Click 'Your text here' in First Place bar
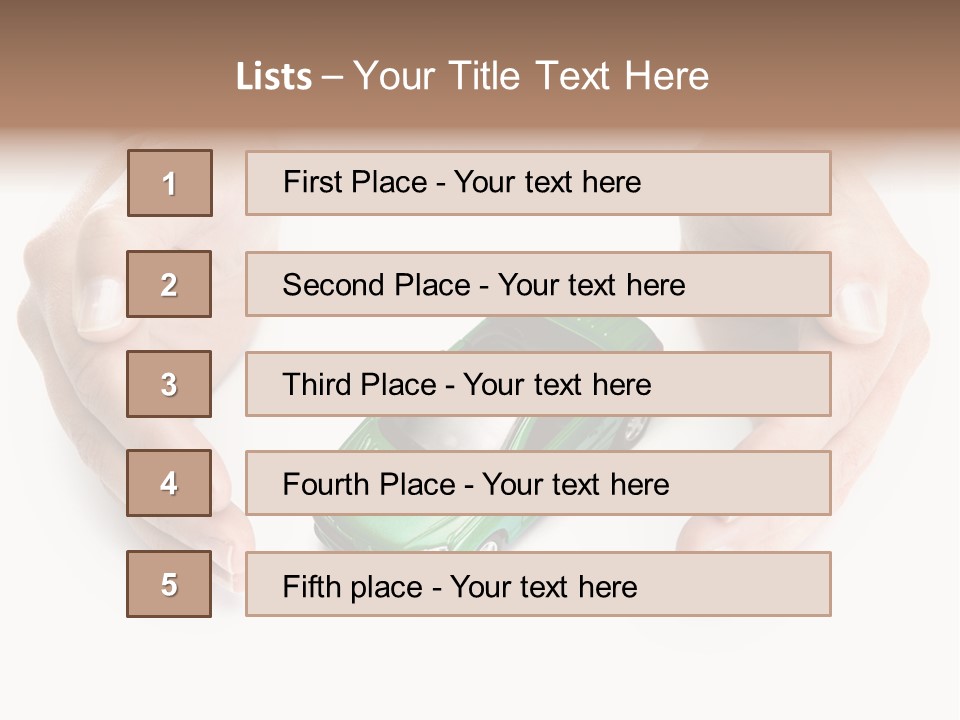Screen dimensions: 960x720 coord(547,182)
